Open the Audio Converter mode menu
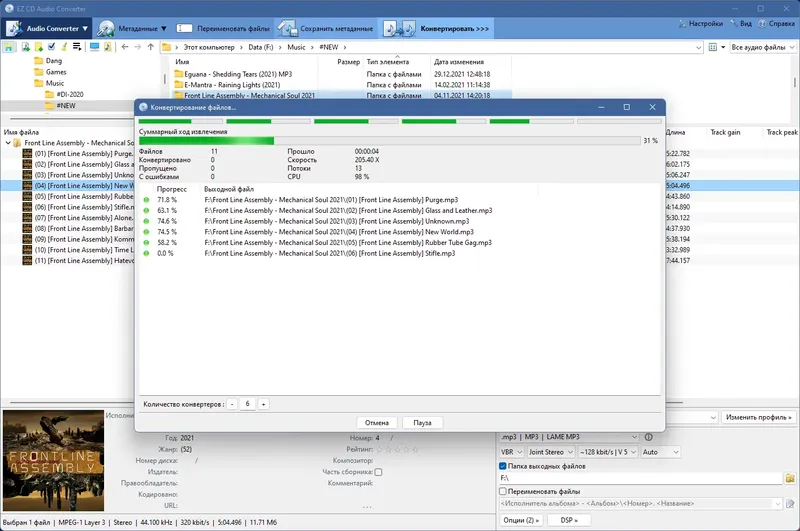The image size is (800, 531). 47,29
